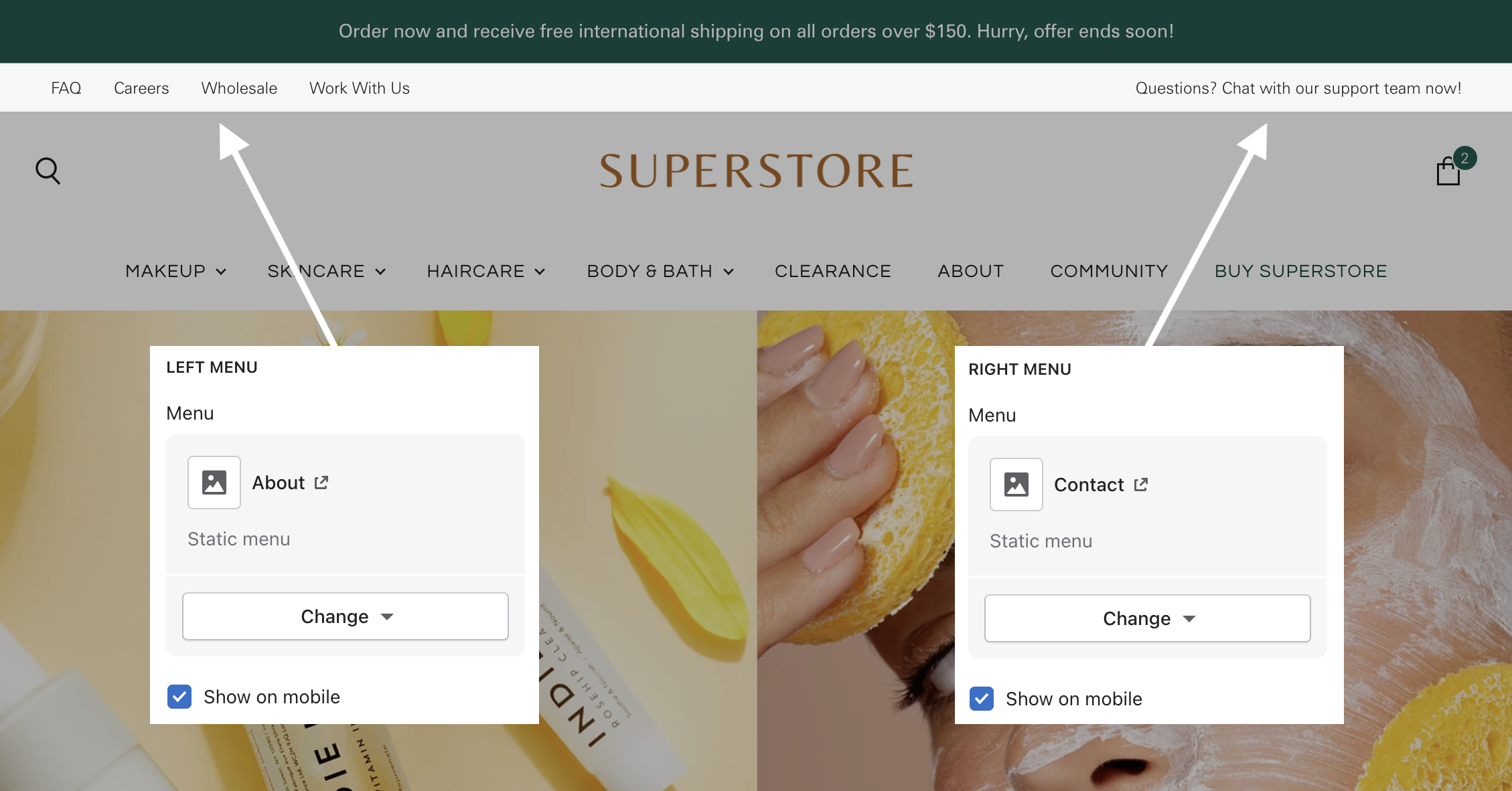Screen dimensions: 1512x791
Task: Open Change dropdown in Left Menu panel
Action: coord(346,616)
